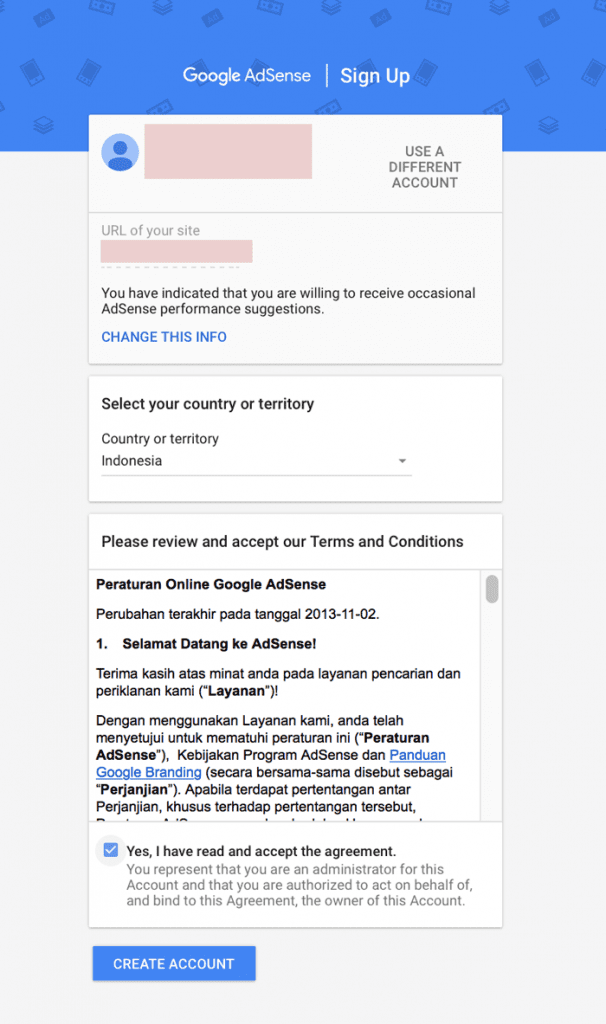
Task: Click the AdSense performance suggestions notice text
Action: [288, 301]
